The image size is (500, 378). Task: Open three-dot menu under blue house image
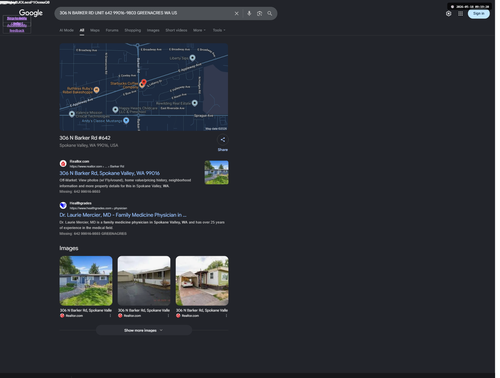click(x=110, y=316)
